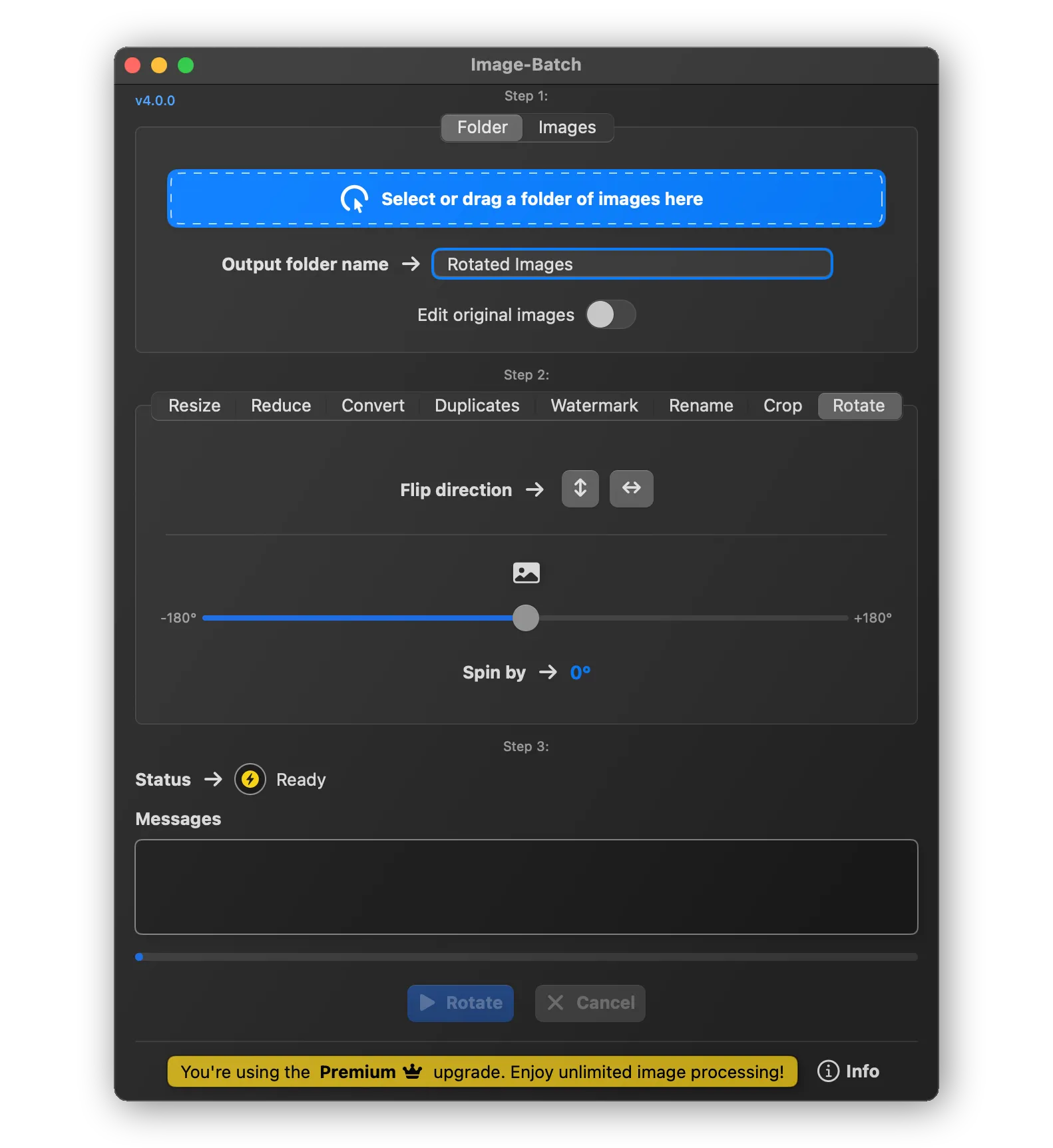Click the Info circle icon
The width and height of the screenshot is (1053, 1148).
[x=828, y=1071]
